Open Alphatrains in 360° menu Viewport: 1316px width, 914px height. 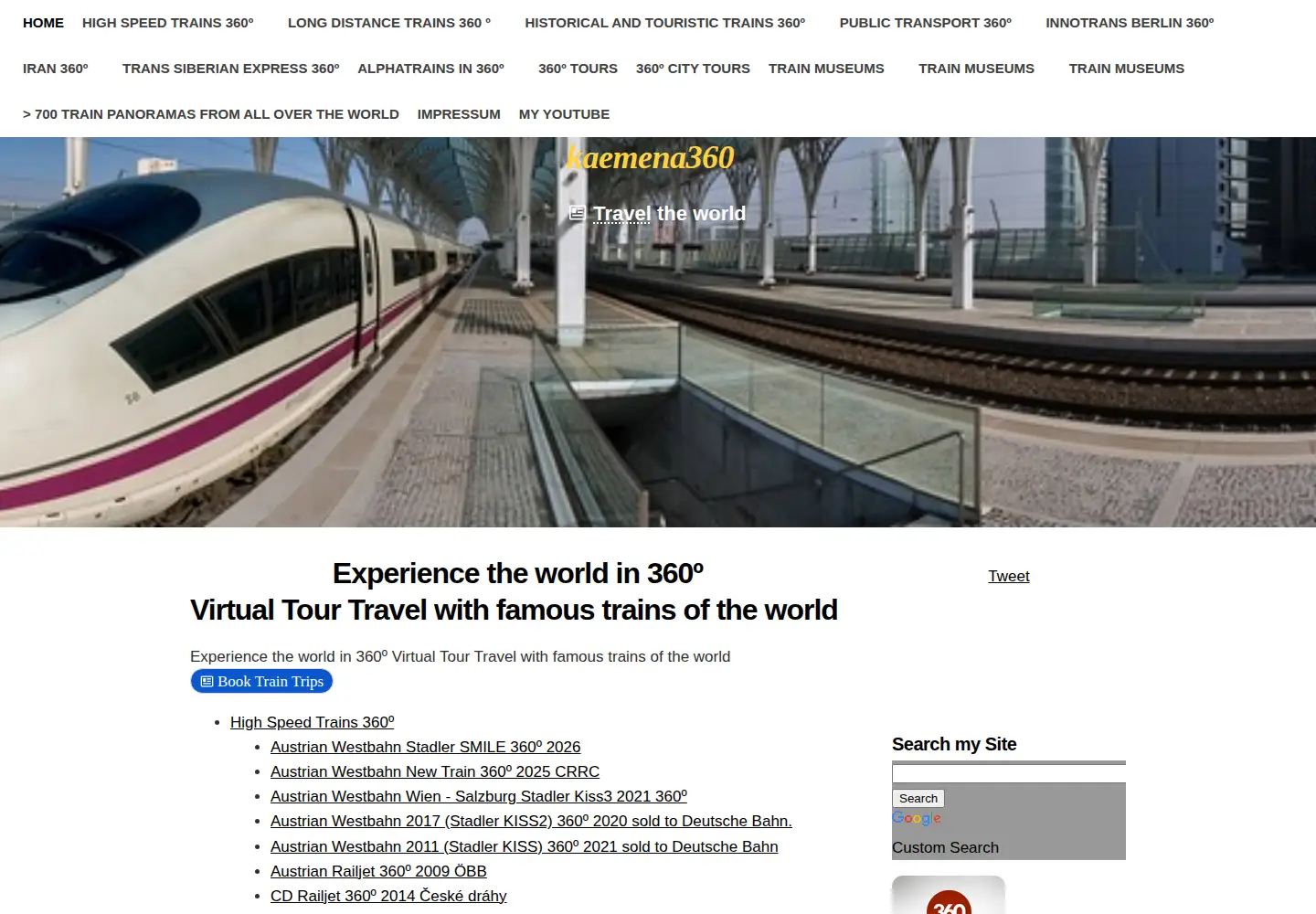point(430,69)
